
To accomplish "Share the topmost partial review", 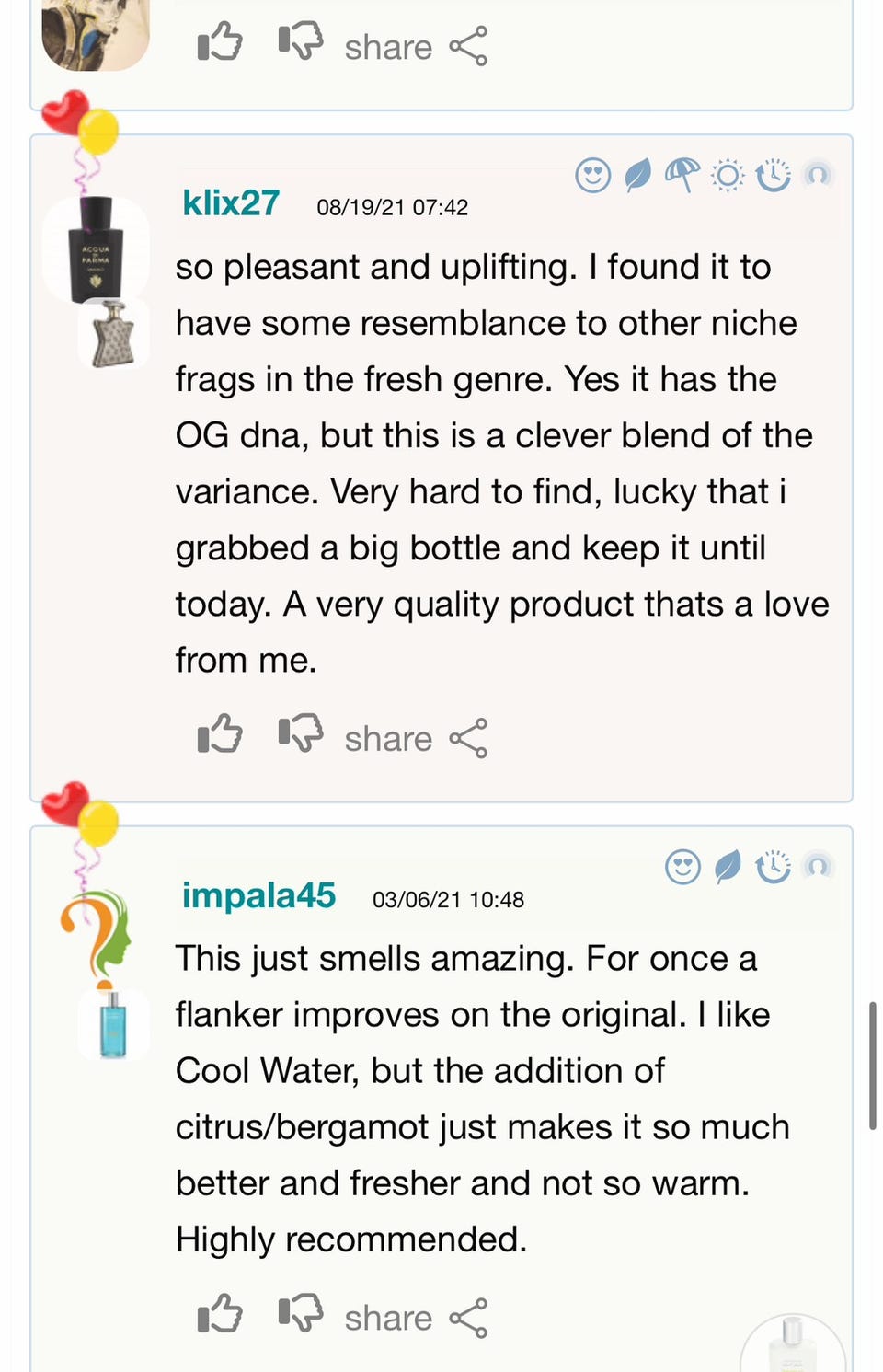I will (x=416, y=47).
